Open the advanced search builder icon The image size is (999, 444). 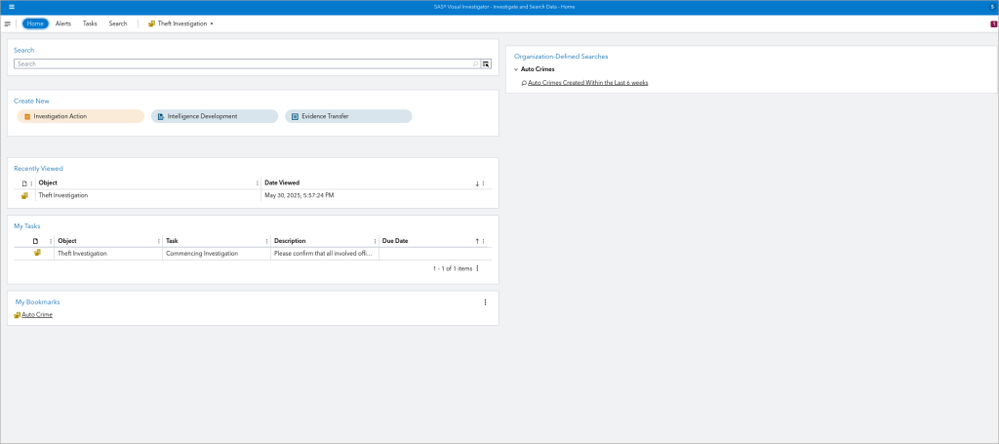click(486, 64)
